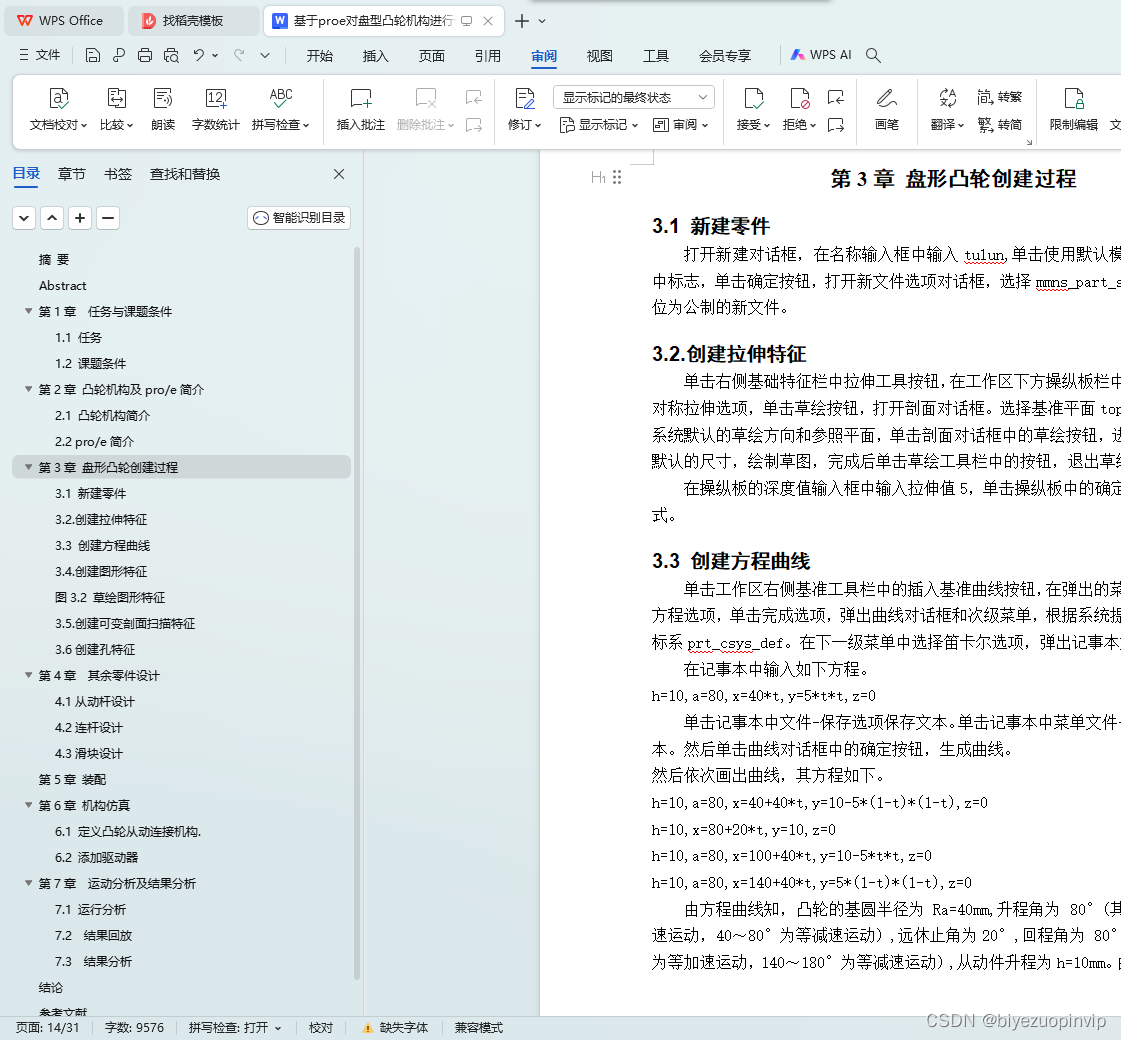Open the 会员专享 ribbon tab
Image resolution: width=1121 pixels, height=1040 pixels.
[725, 56]
